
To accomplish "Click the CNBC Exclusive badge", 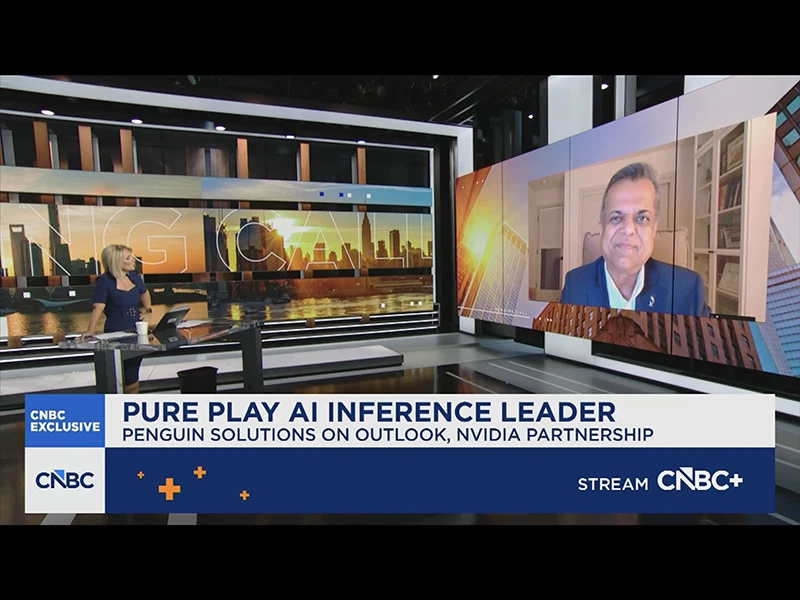I will tap(65, 421).
